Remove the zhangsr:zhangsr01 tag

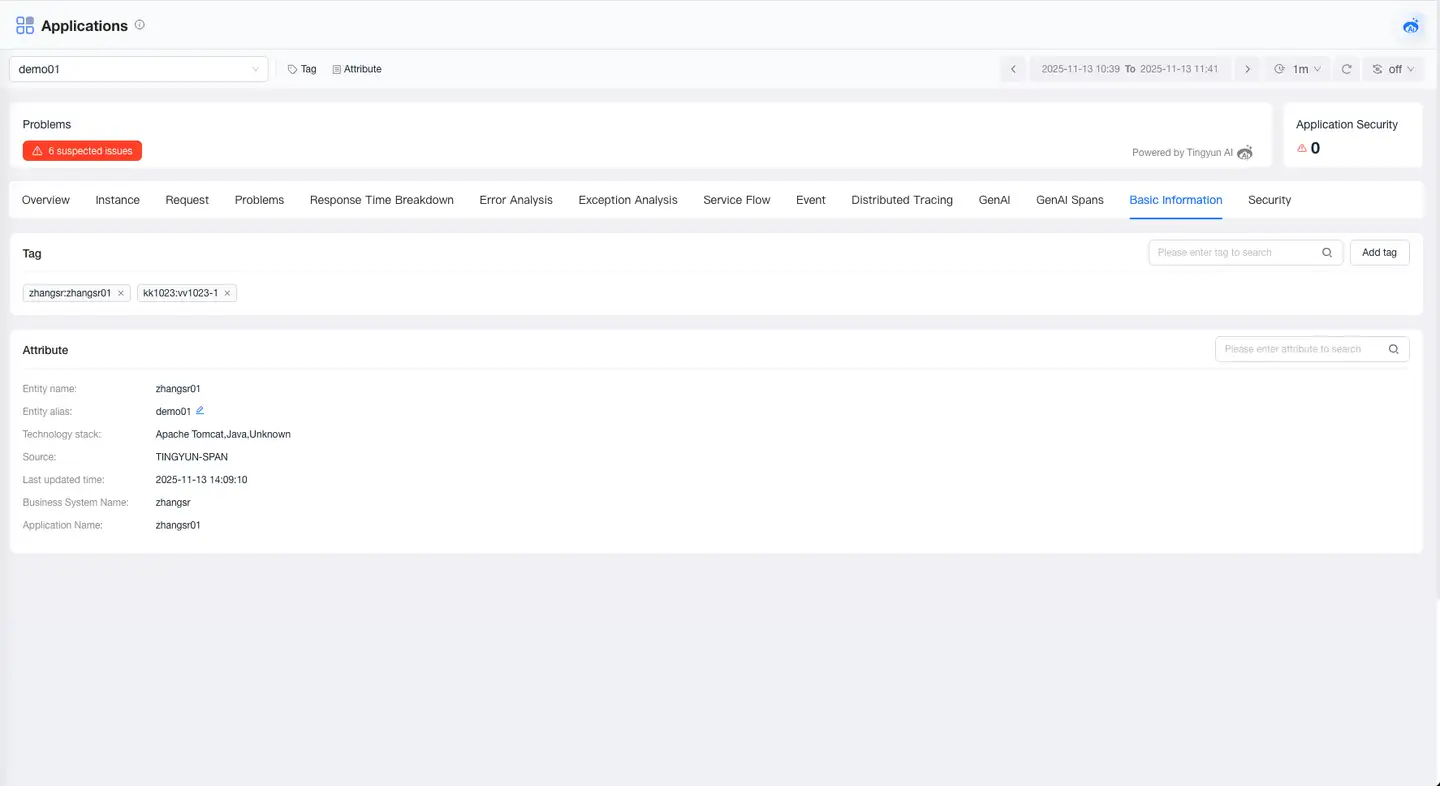click(121, 293)
